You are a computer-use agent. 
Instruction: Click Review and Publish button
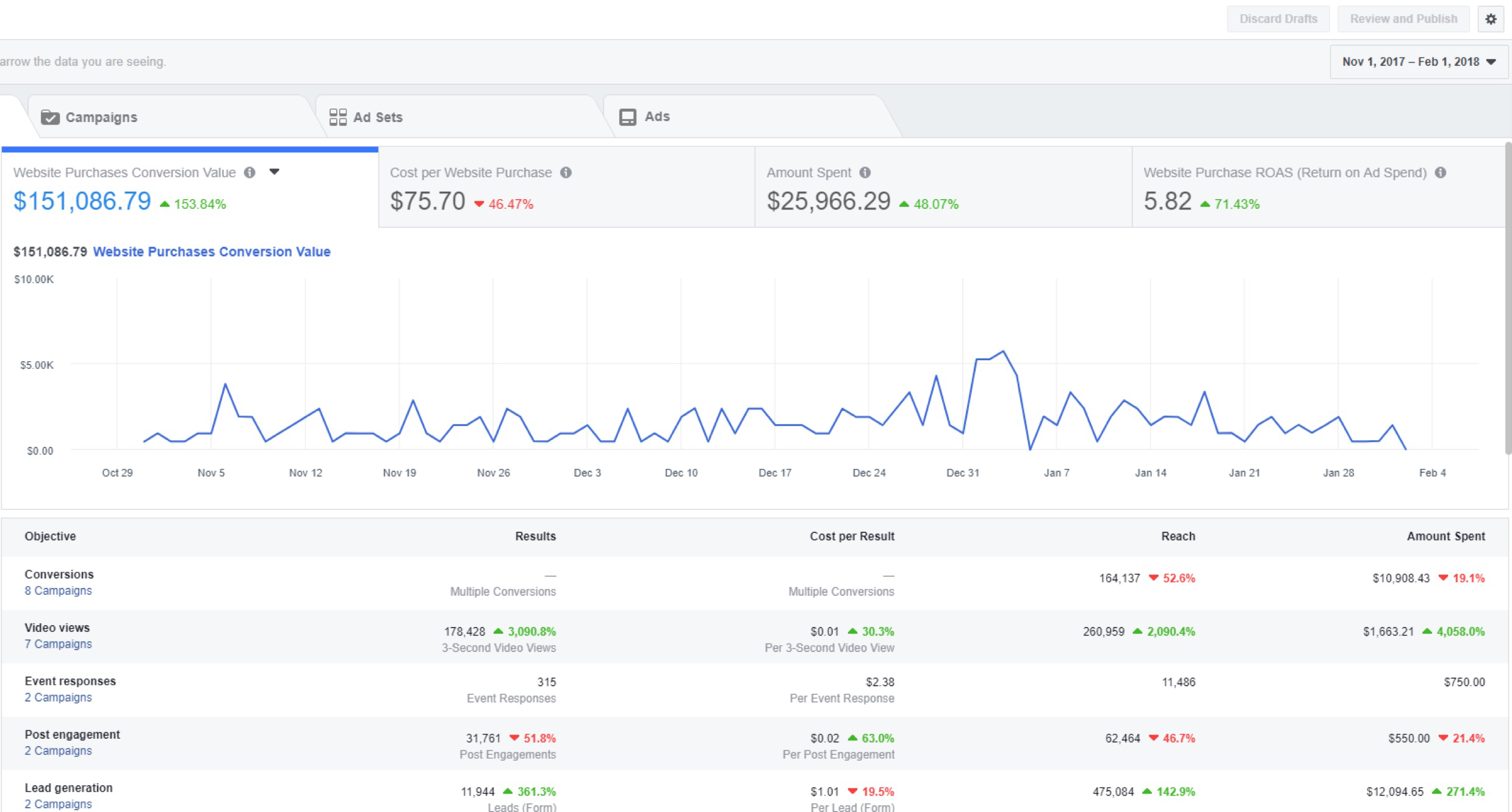tap(1403, 19)
